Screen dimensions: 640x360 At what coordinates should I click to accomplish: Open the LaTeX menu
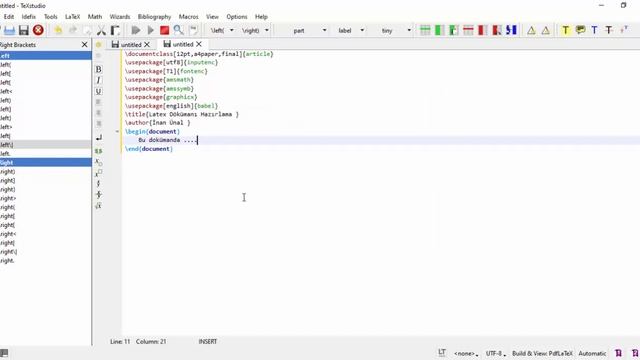click(73, 17)
